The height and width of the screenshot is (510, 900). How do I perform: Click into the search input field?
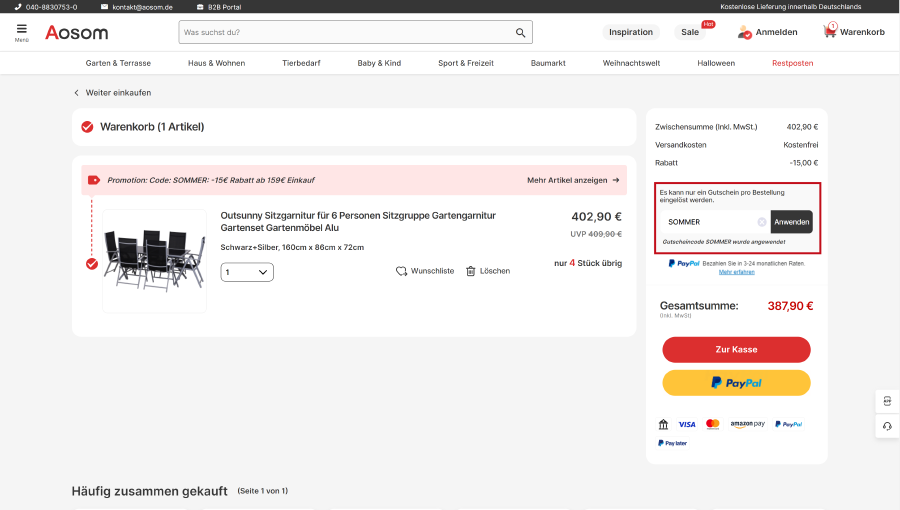(x=345, y=33)
